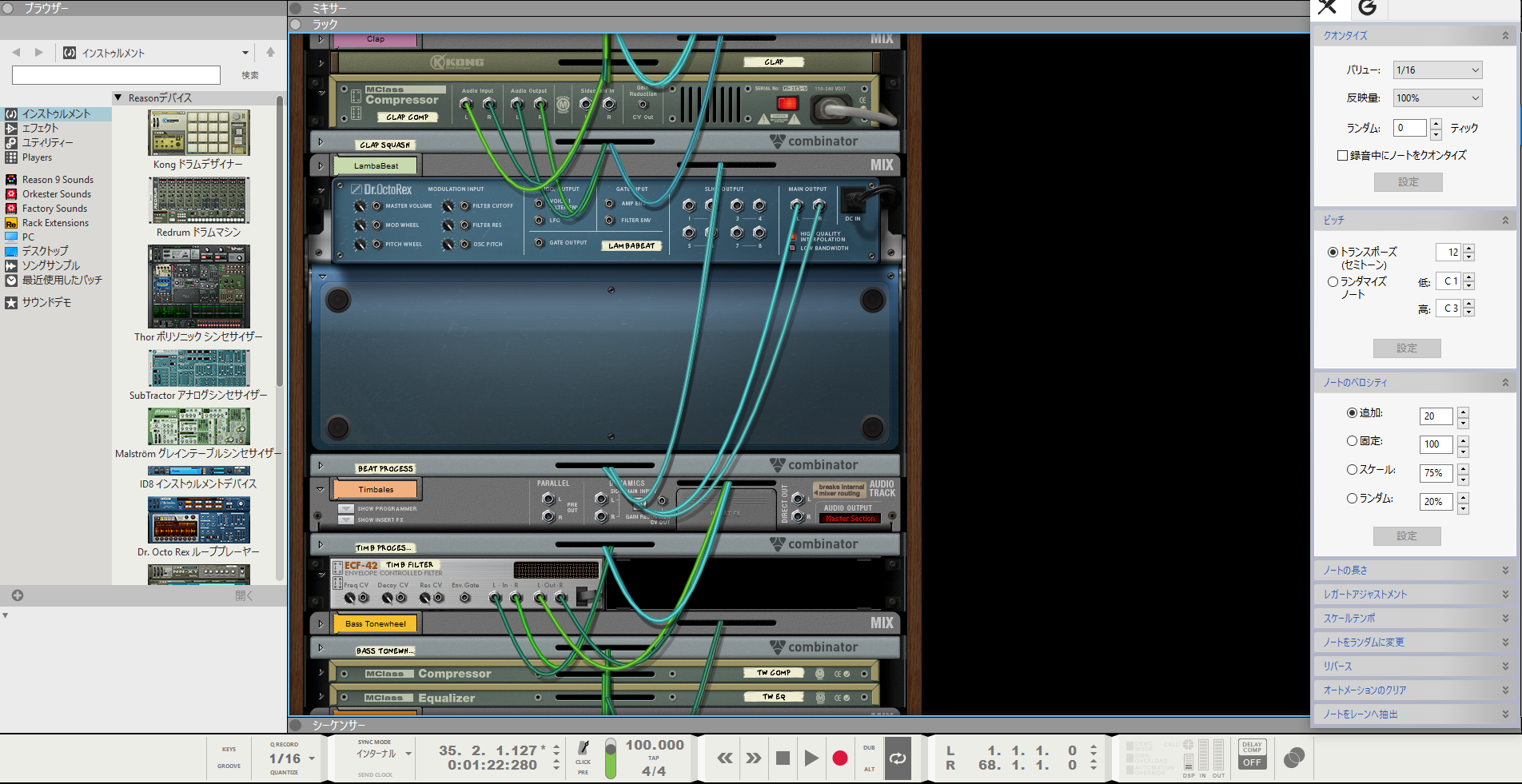1522x784 pixels.
Task: Open Reason 9 Sounds location
Action: click(x=58, y=180)
